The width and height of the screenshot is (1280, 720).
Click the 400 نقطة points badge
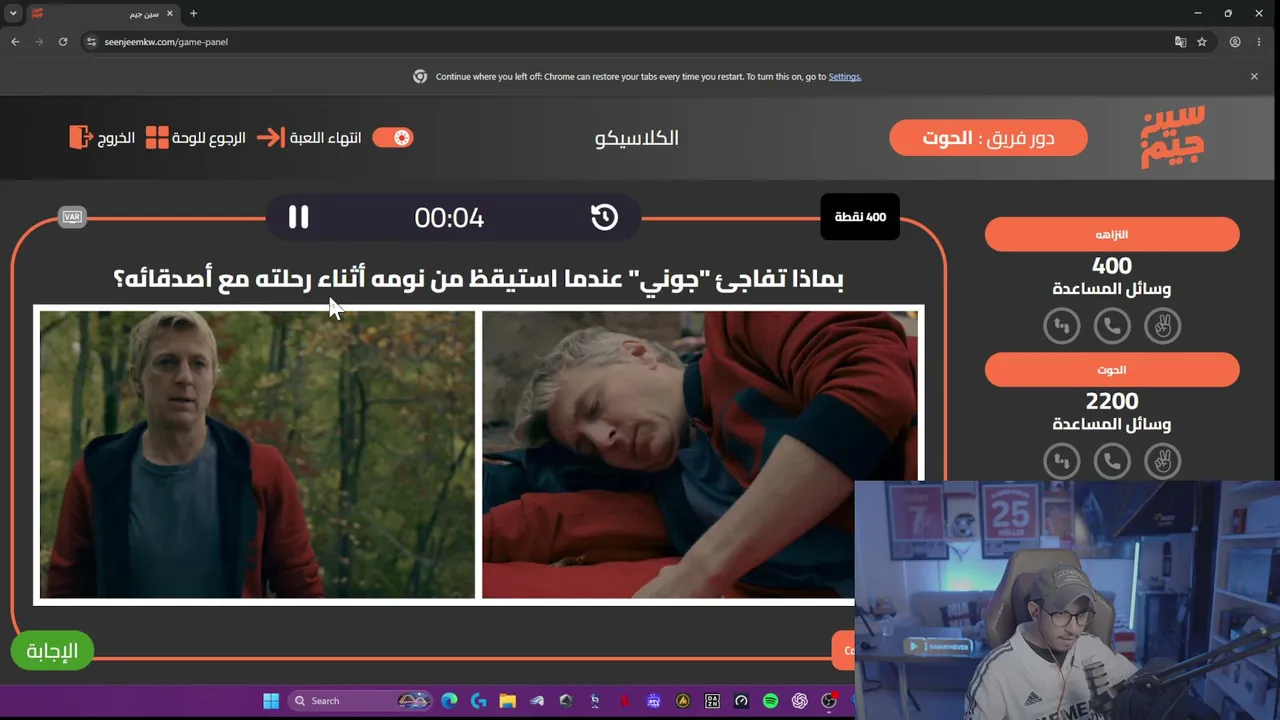860,217
